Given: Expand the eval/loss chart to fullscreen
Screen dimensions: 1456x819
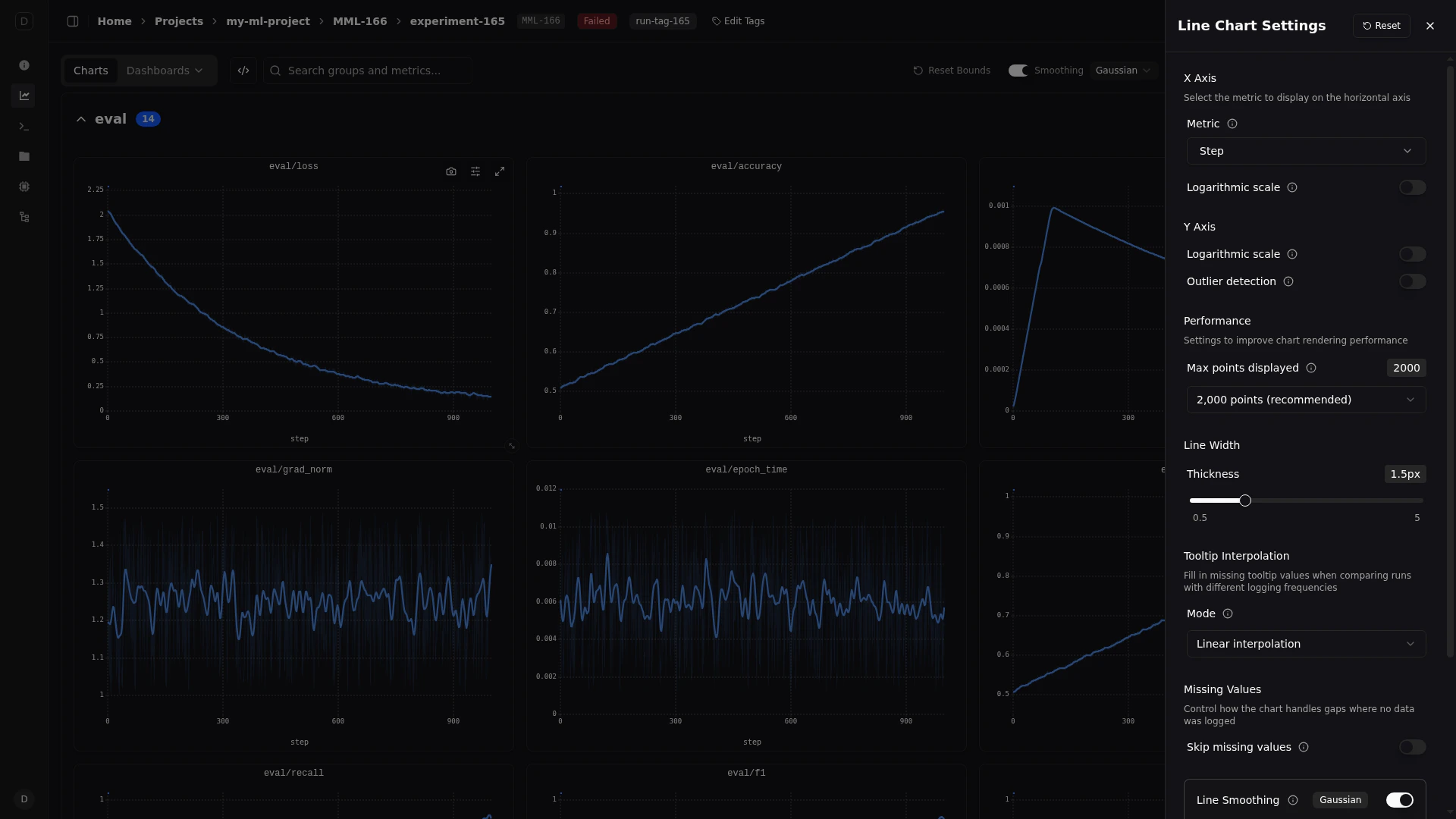Looking at the screenshot, I should pyautogui.click(x=500, y=171).
